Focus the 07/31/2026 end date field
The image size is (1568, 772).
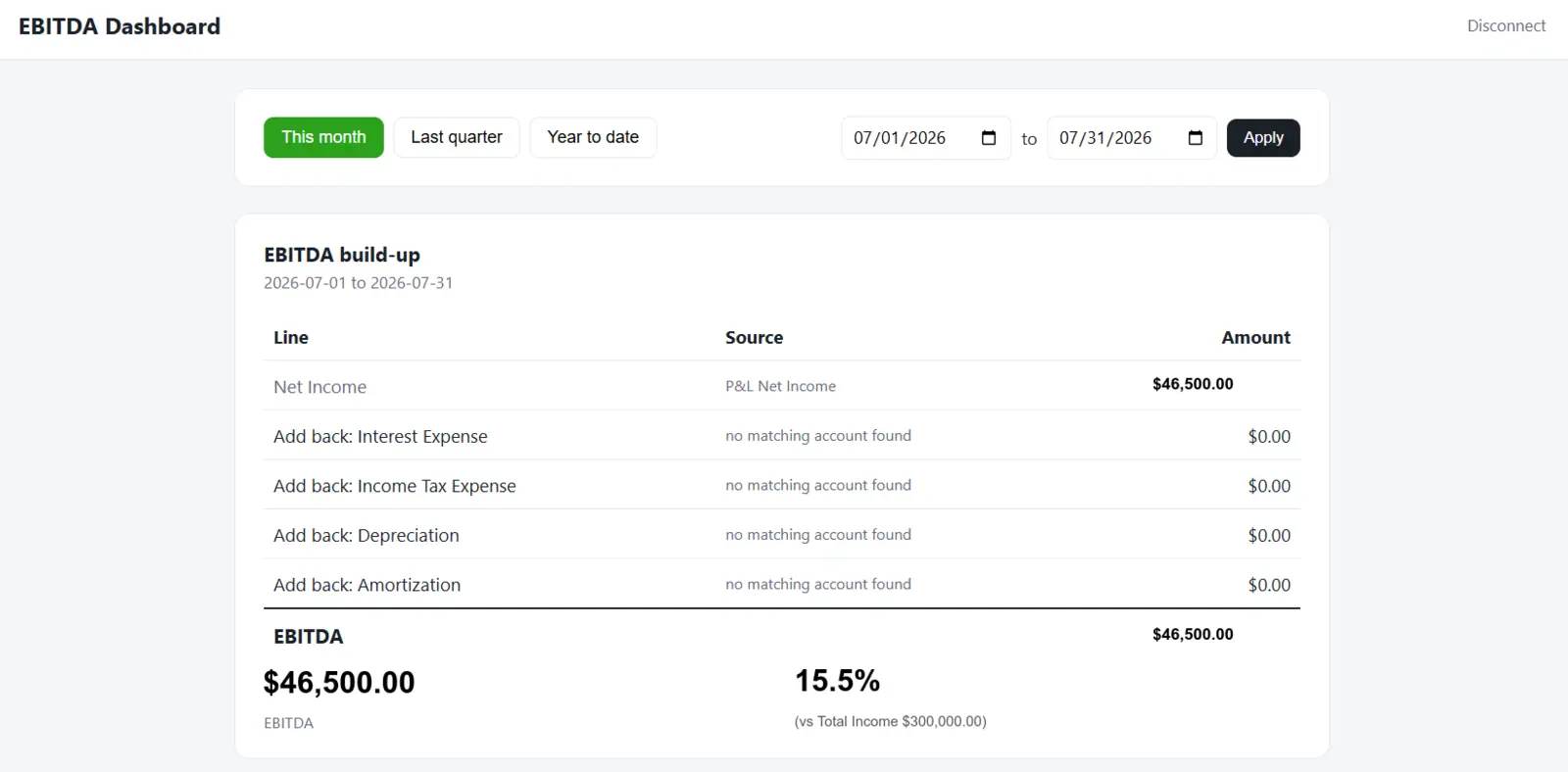(1132, 138)
